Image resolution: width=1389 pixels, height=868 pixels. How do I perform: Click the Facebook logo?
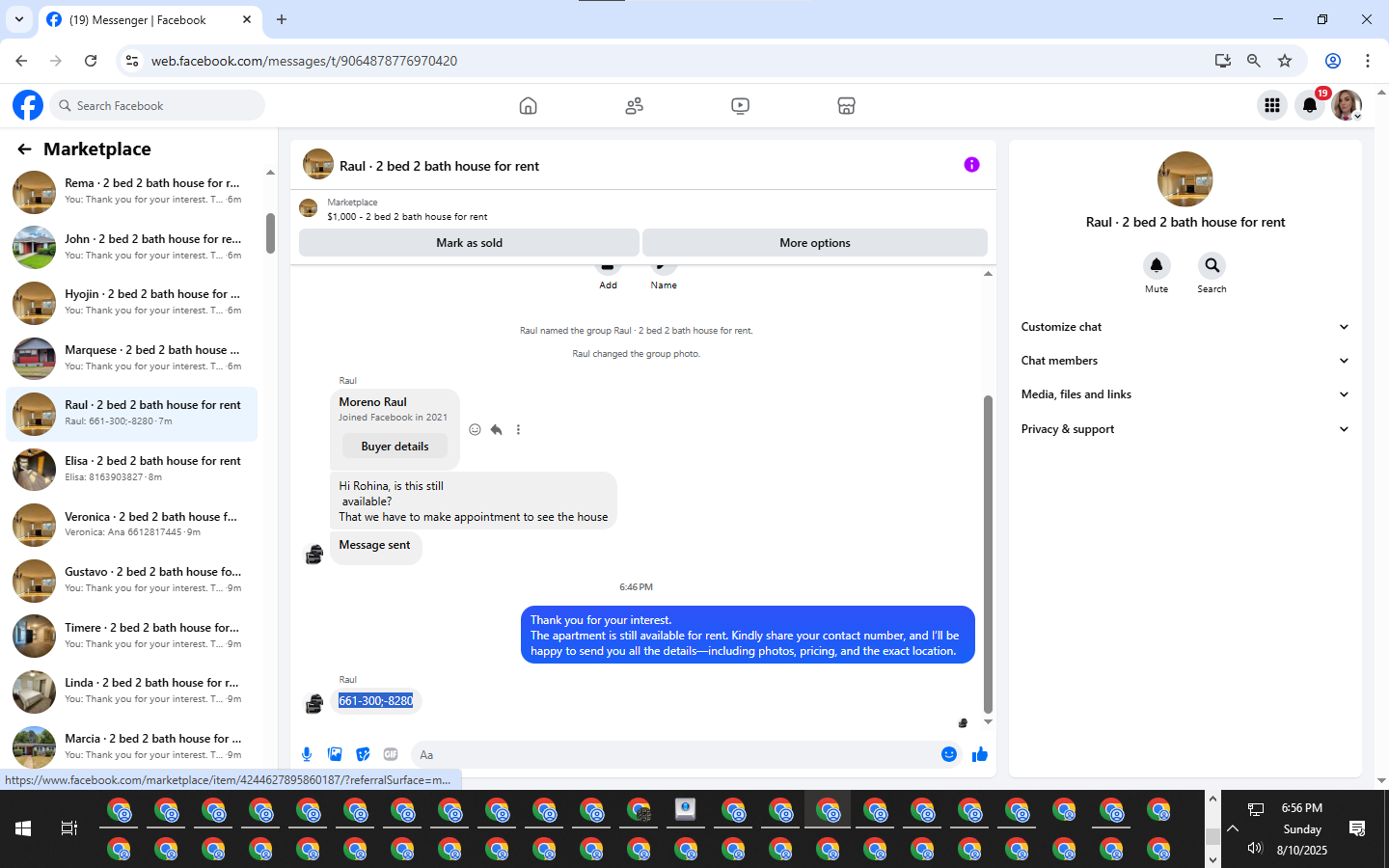(28, 105)
